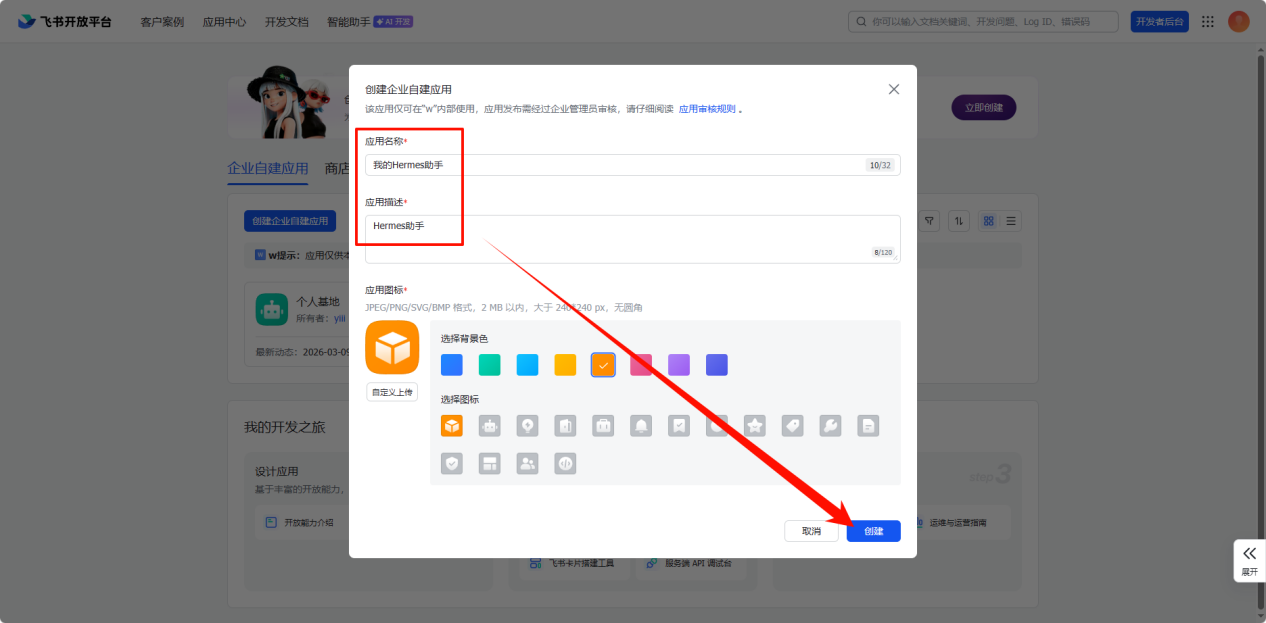This screenshot has height=623, width=1266.
Task: Choose the people group app icon
Action: [528, 463]
